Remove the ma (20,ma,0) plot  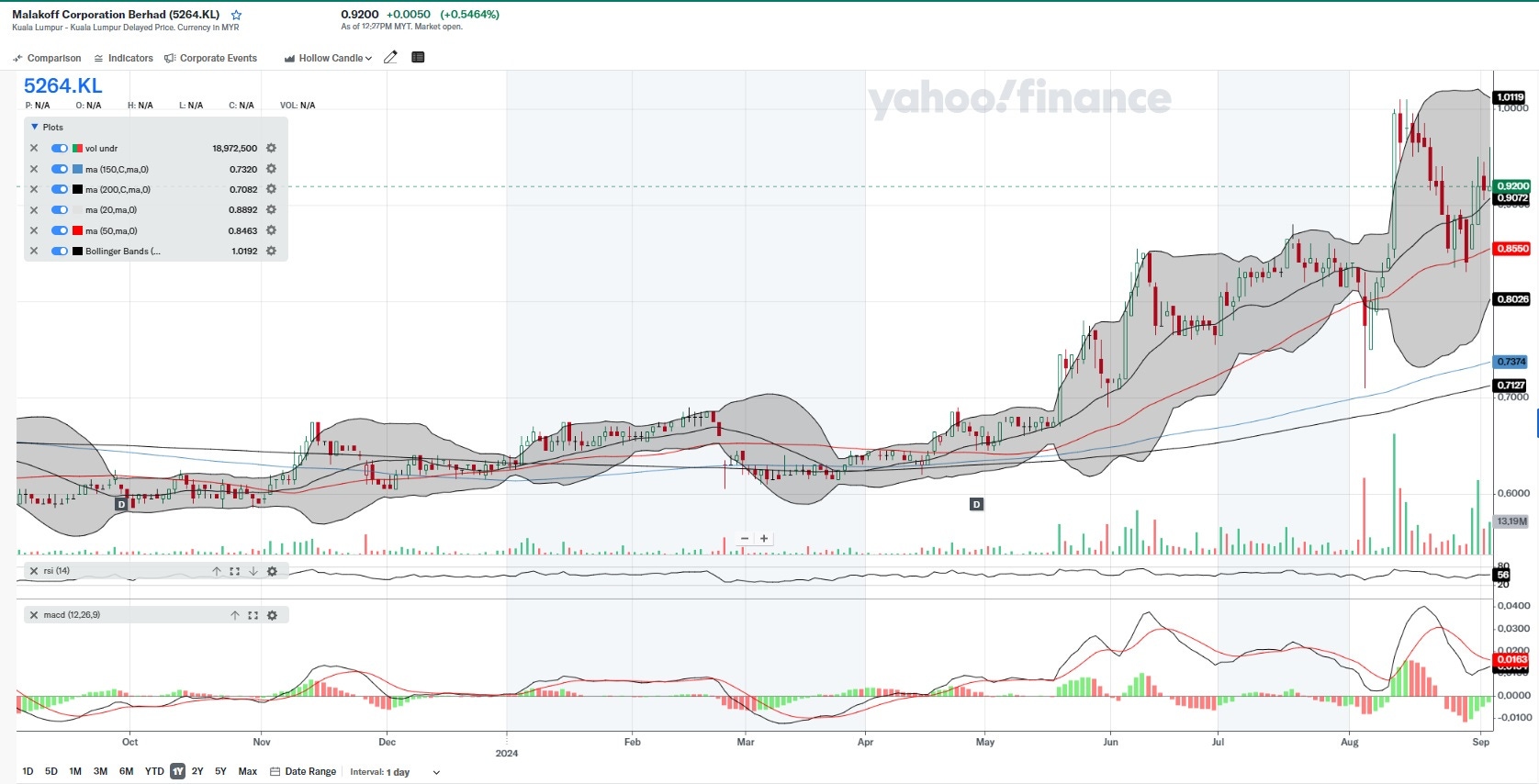(x=34, y=209)
